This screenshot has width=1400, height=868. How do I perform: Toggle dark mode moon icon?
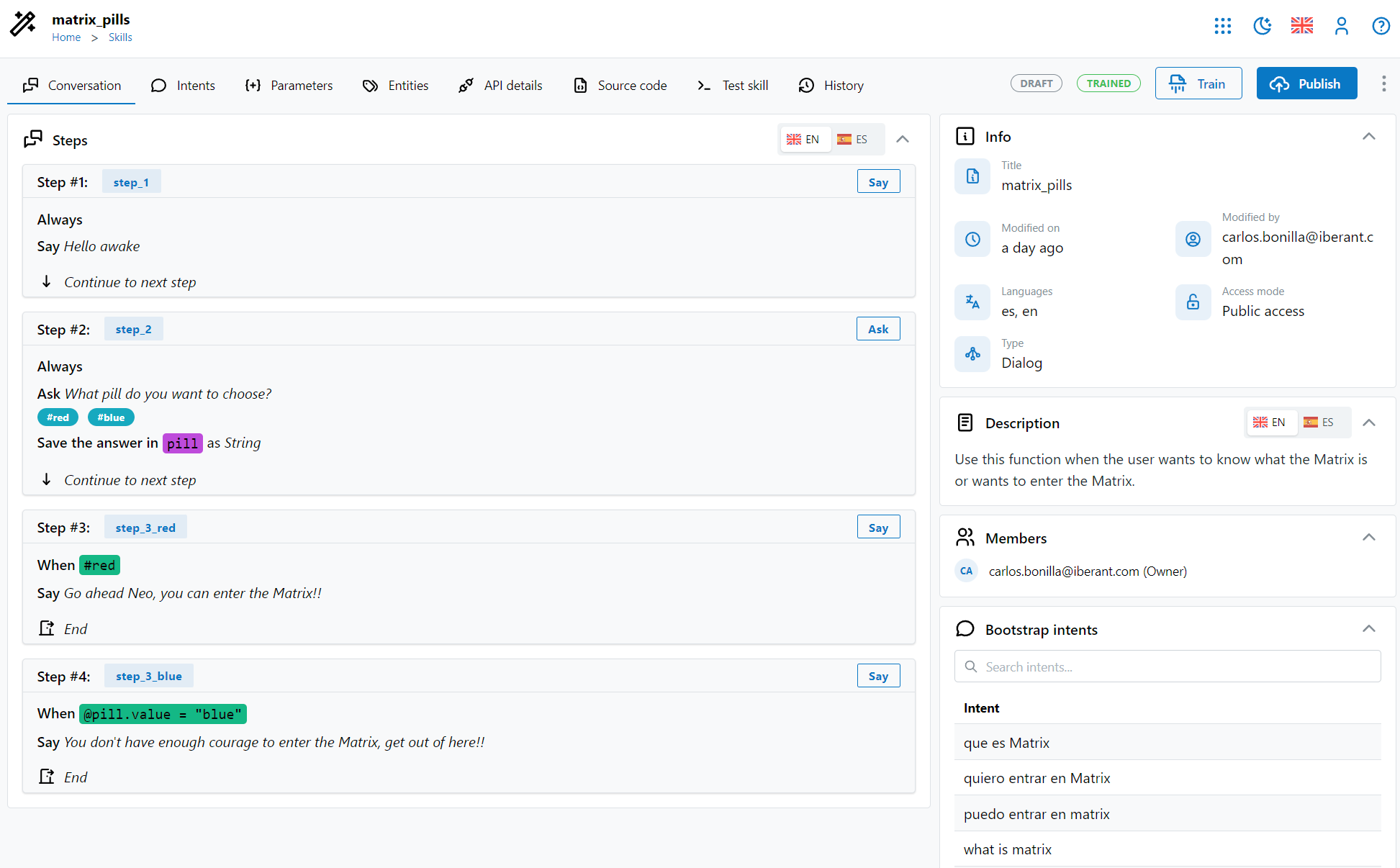tap(1263, 26)
